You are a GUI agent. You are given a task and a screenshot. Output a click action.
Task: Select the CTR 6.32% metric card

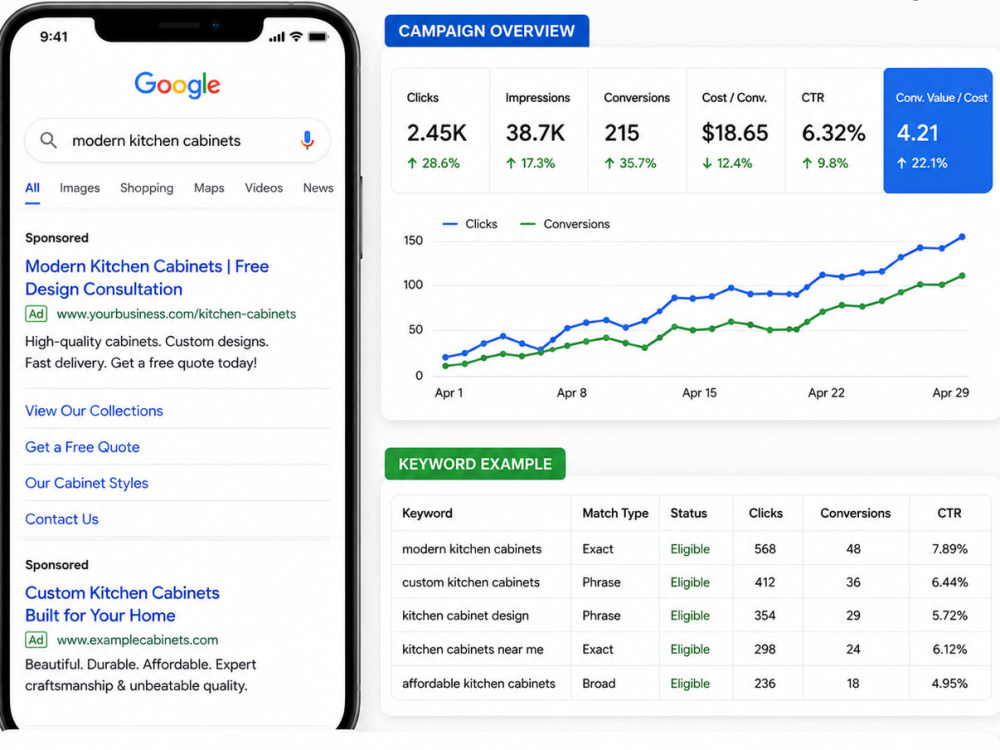(x=834, y=130)
